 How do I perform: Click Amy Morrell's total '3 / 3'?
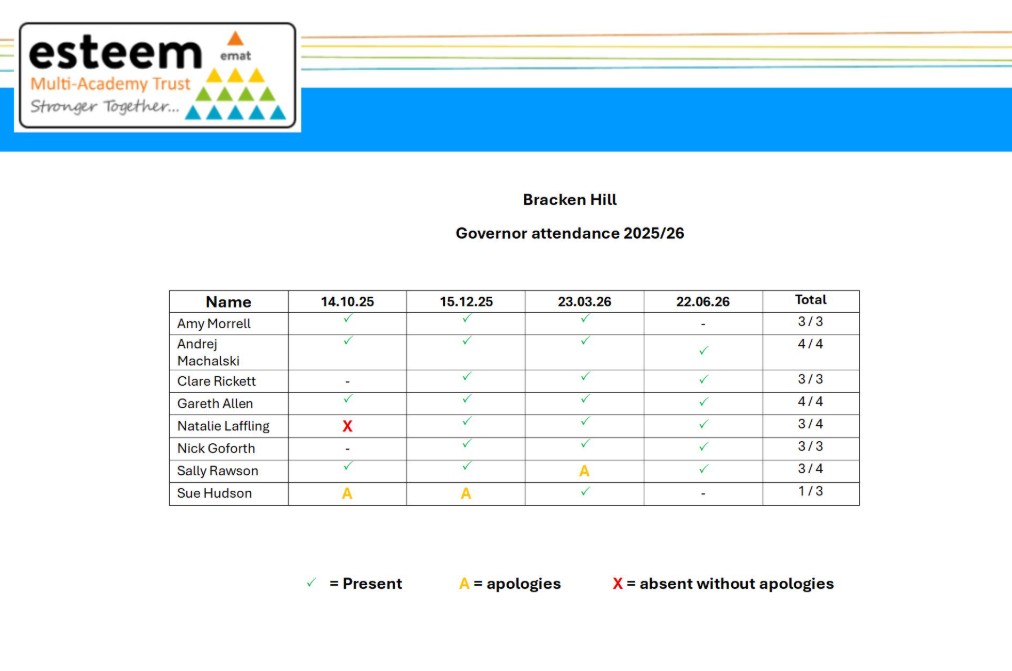pos(811,321)
